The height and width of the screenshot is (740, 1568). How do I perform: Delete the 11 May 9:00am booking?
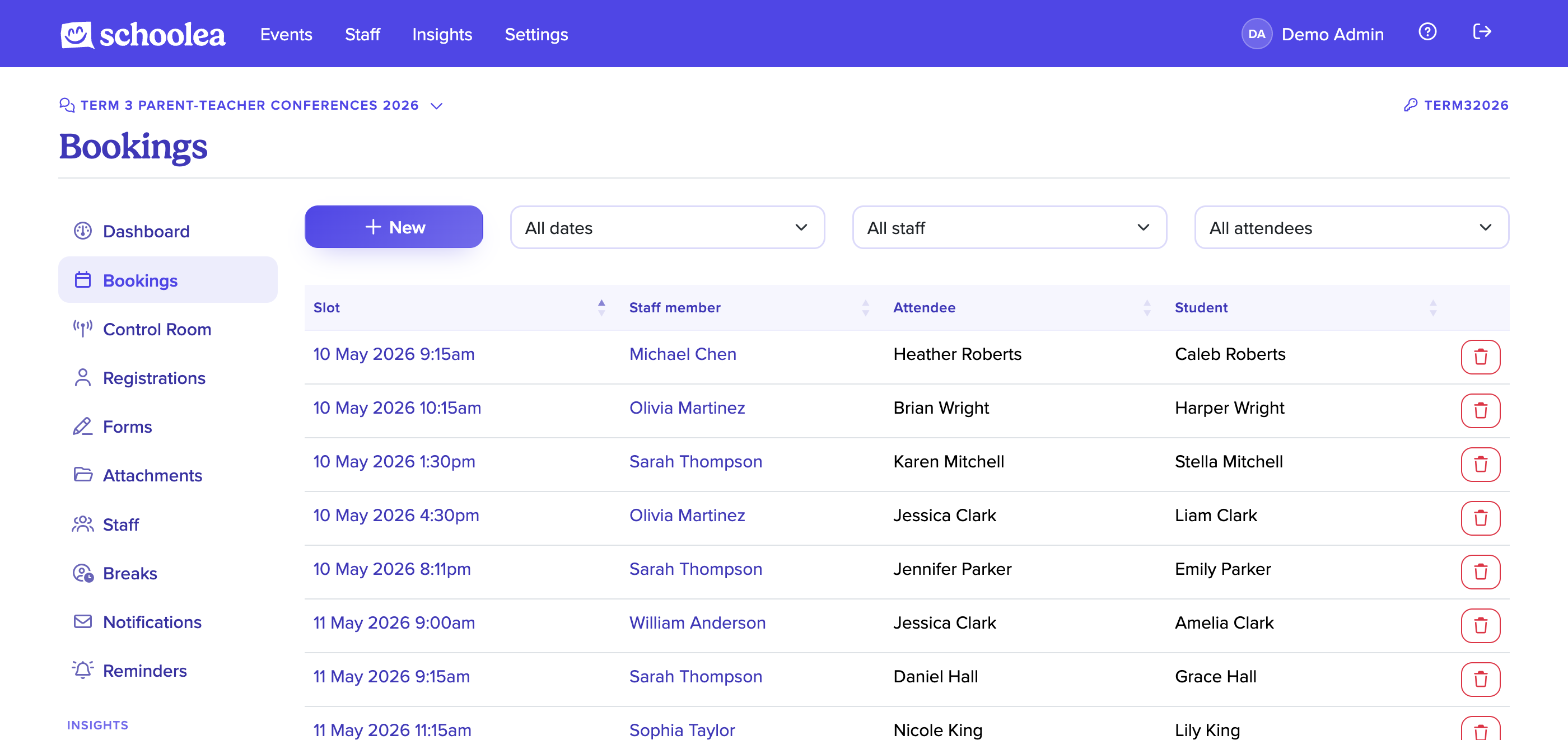(1480, 626)
